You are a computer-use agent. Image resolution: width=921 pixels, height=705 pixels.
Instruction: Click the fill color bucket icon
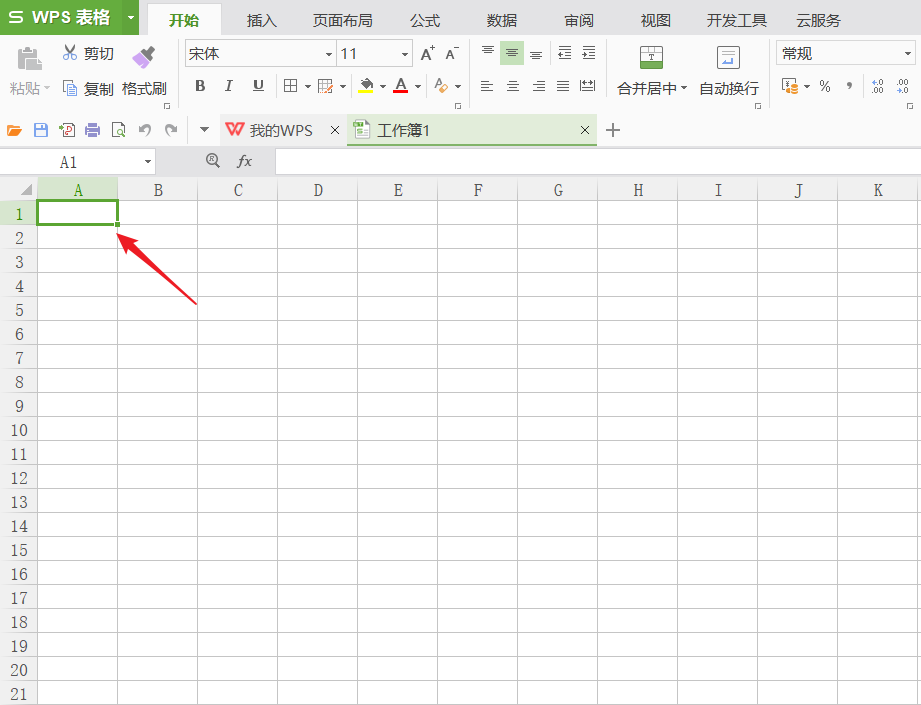[x=366, y=86]
